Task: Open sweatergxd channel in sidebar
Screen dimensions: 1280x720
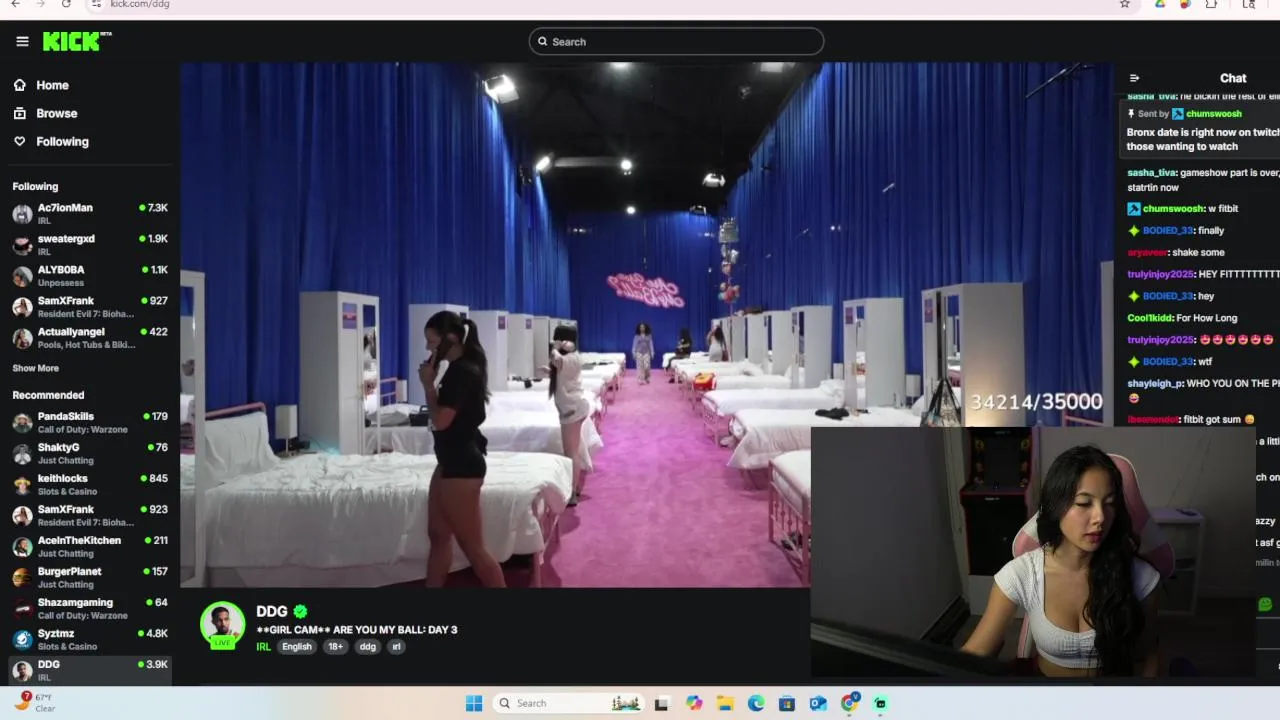Action: coord(89,245)
